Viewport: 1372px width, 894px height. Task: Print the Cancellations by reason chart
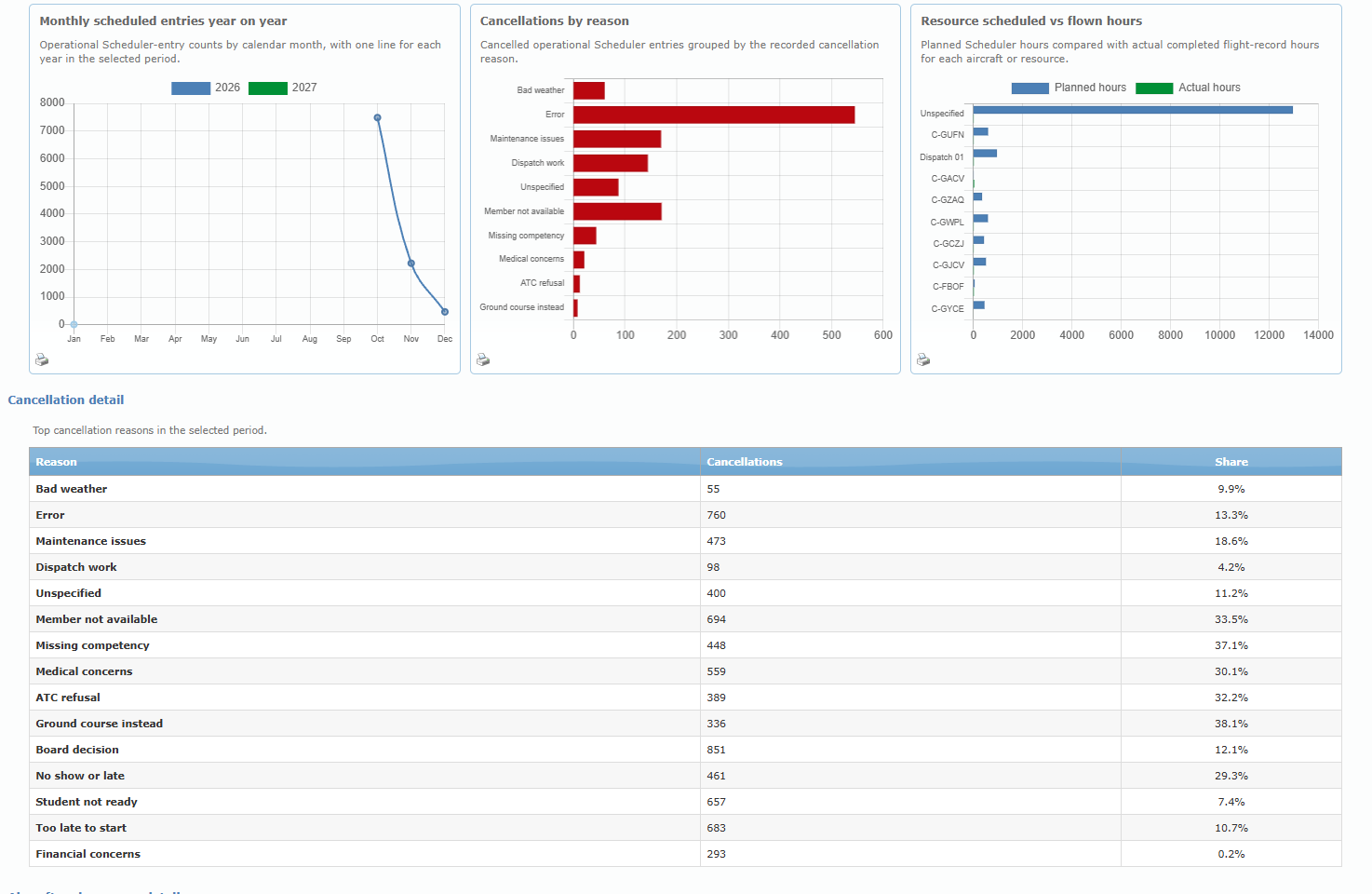(x=483, y=359)
